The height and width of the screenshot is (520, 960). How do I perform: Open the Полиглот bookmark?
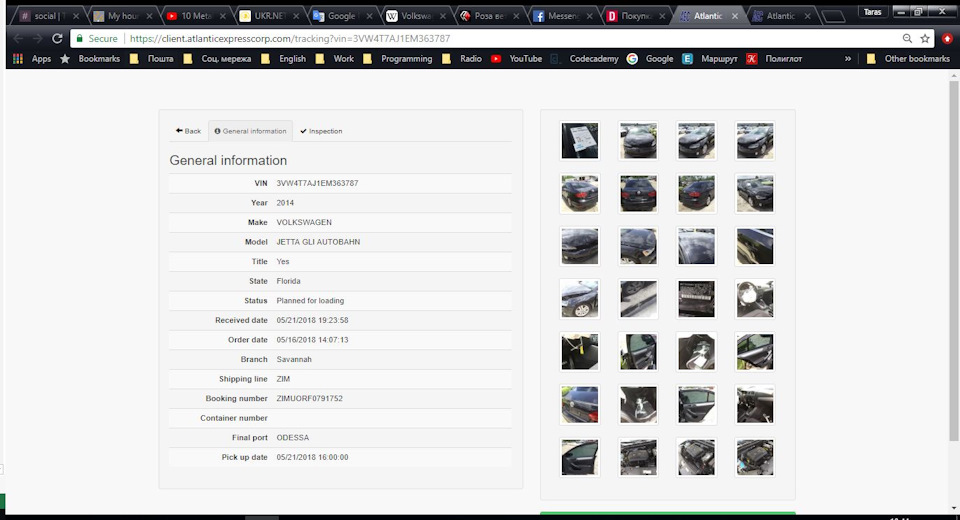(x=774, y=59)
